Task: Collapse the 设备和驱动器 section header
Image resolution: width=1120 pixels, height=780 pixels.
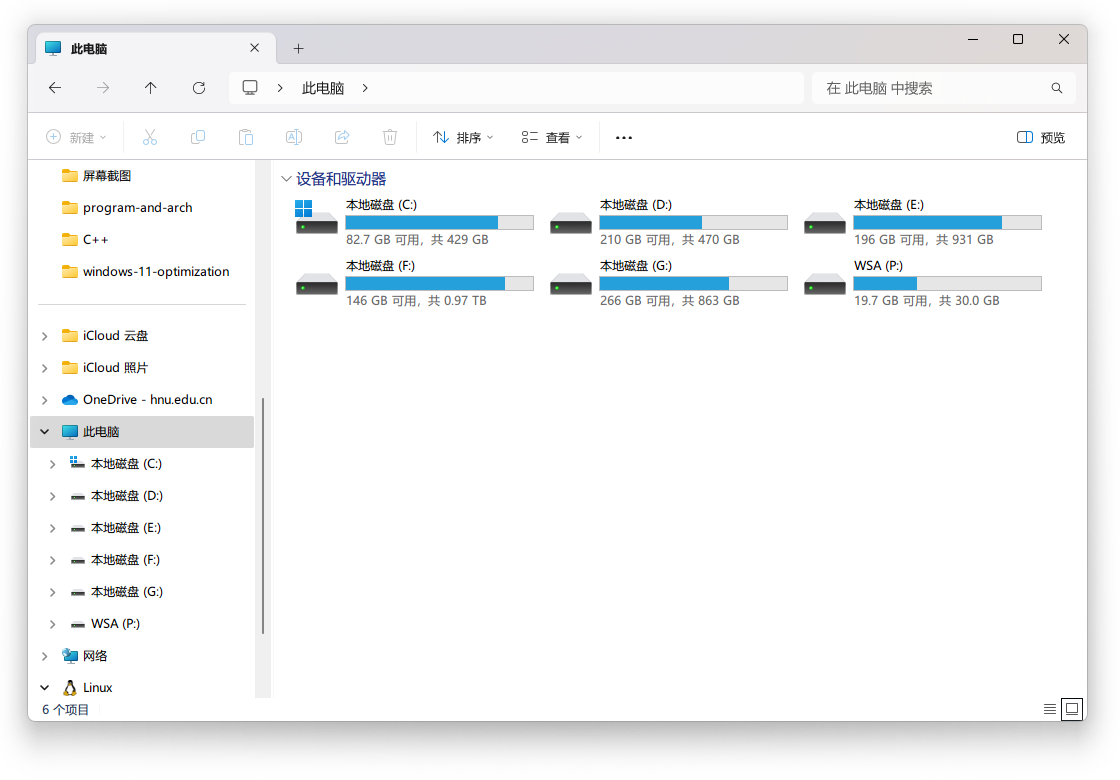Action: click(x=286, y=178)
